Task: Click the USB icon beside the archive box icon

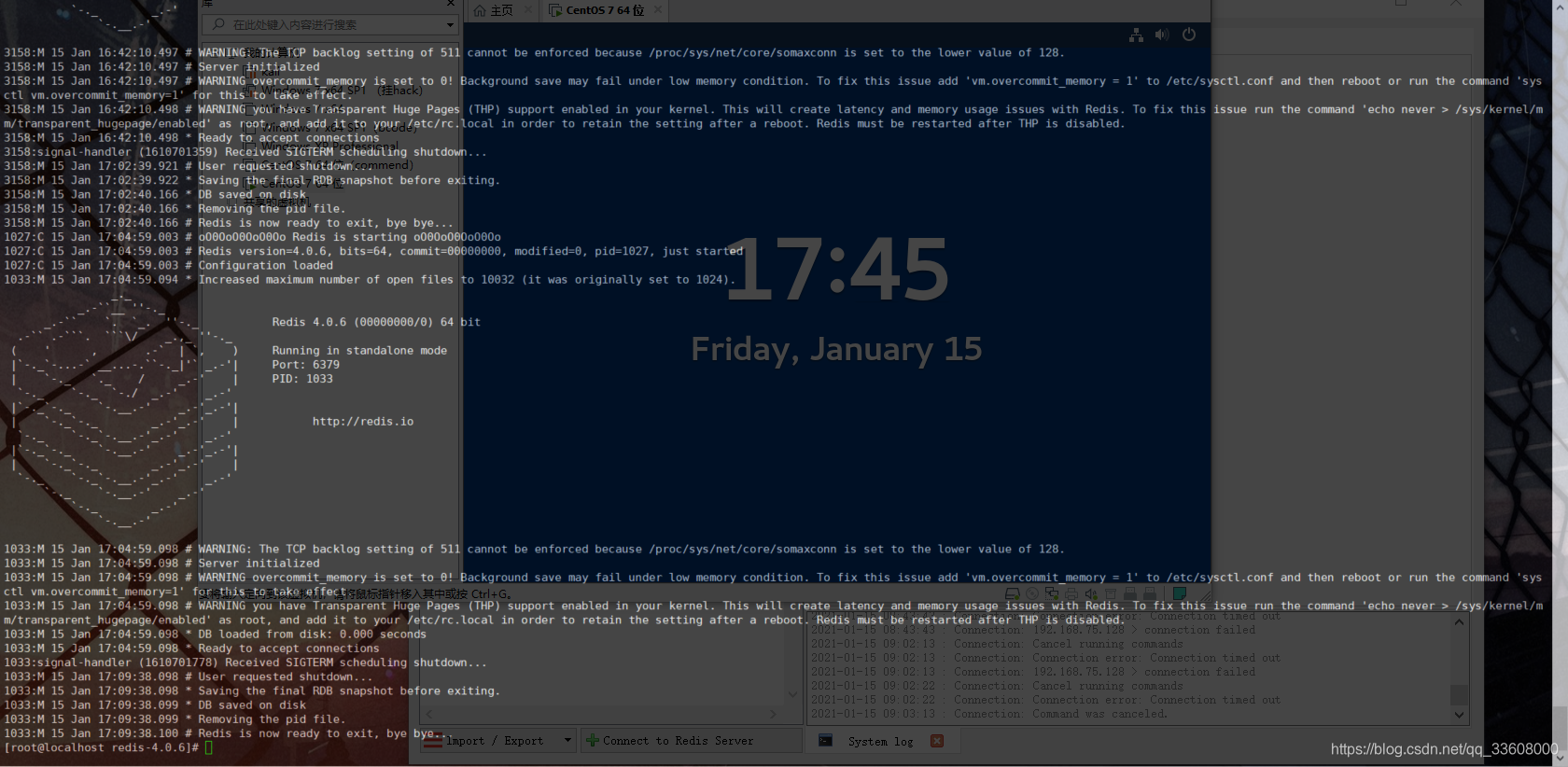Action: (1130, 593)
